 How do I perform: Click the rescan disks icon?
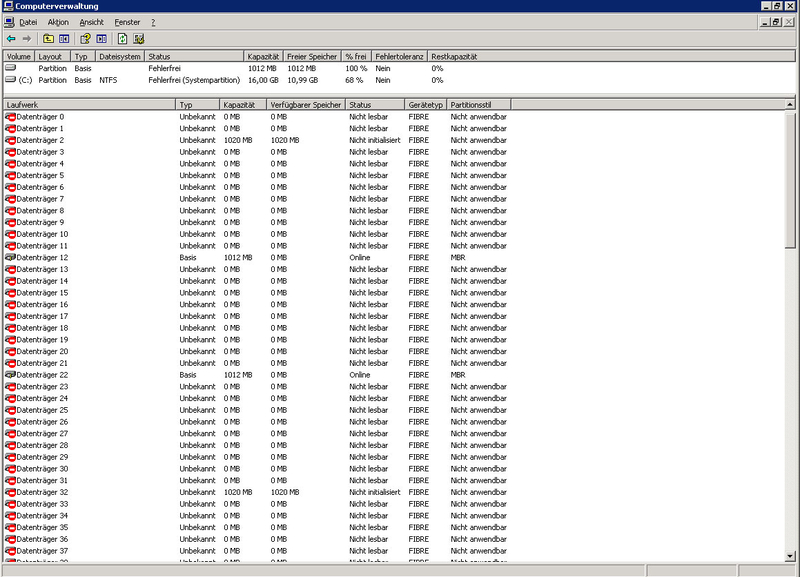pyautogui.click(x=140, y=40)
